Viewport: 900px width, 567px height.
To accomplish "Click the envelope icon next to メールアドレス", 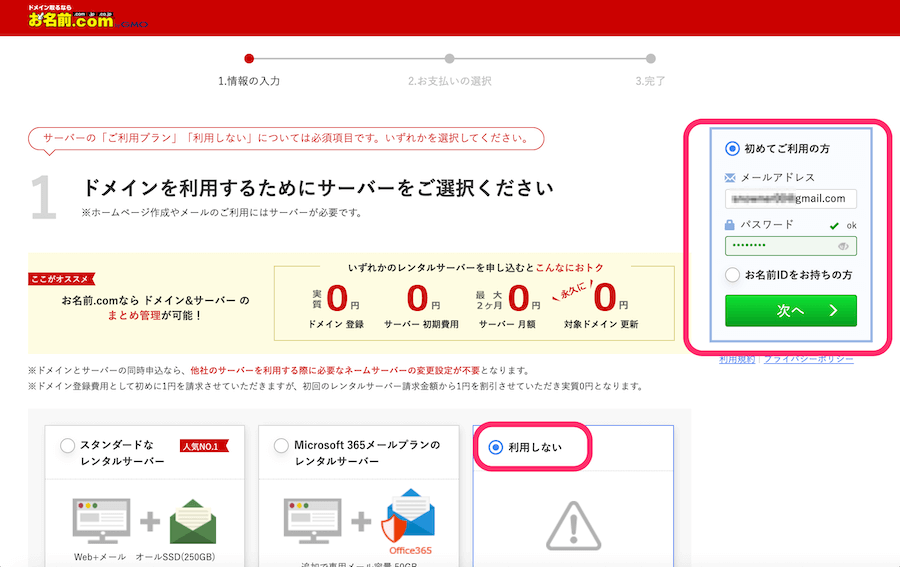I will 730,178.
